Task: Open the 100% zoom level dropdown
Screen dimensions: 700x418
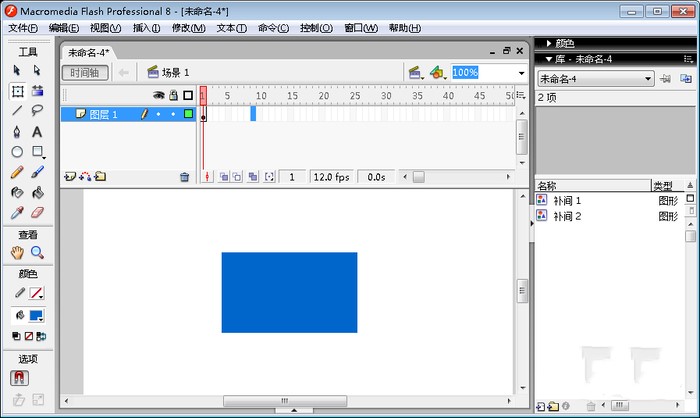Action: click(x=521, y=73)
